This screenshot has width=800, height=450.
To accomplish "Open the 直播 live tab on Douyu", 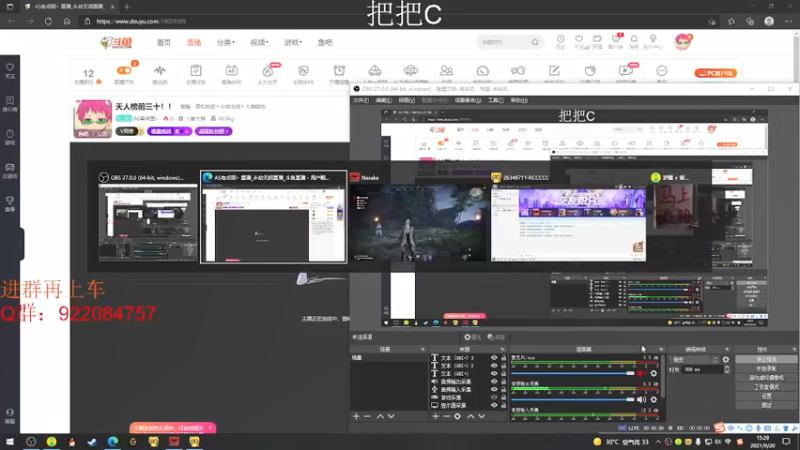I will click(x=194, y=42).
